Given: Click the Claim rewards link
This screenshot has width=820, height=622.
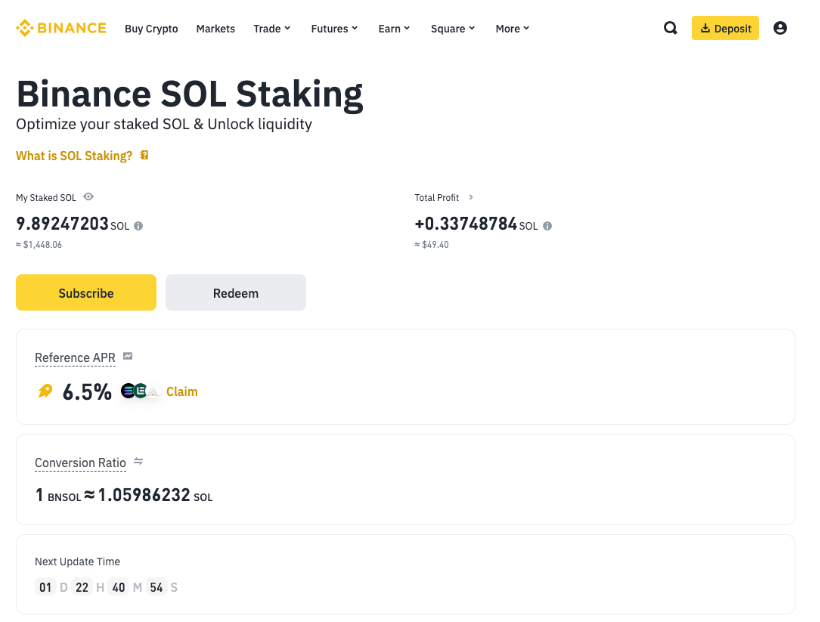Looking at the screenshot, I should [x=182, y=392].
